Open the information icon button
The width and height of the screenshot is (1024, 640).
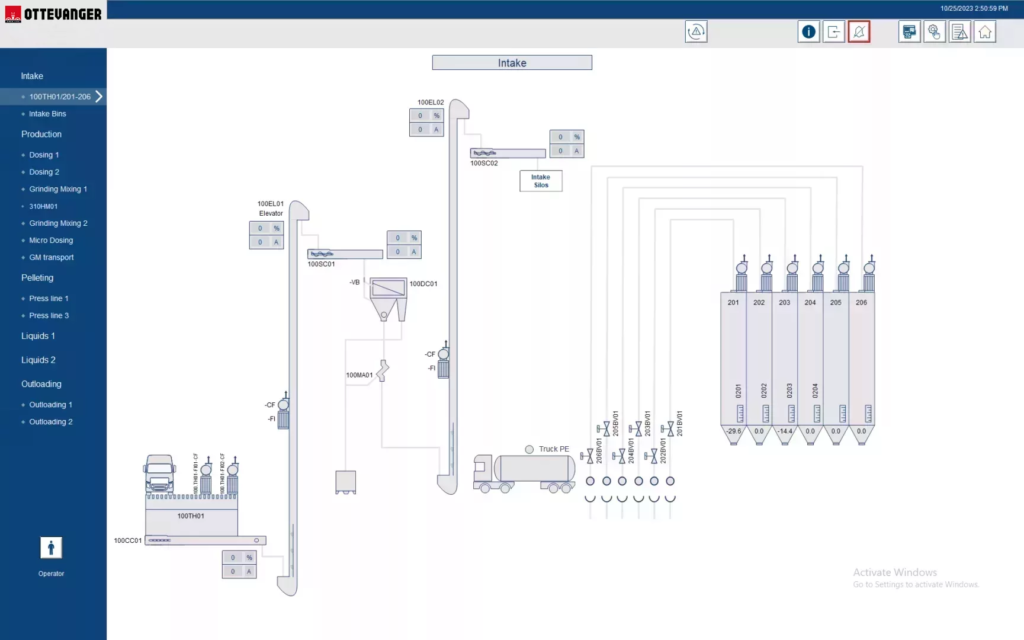(808, 32)
